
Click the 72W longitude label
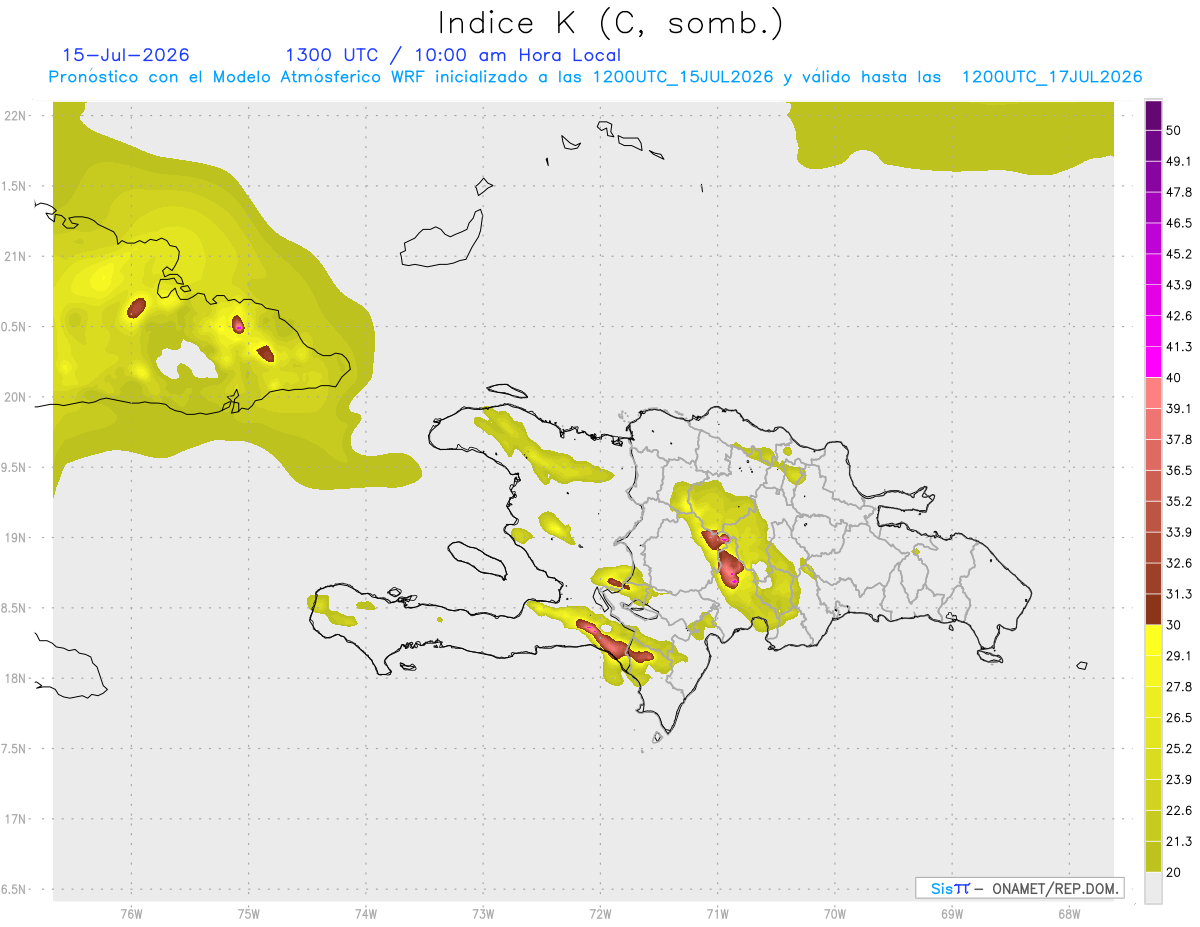[600, 914]
